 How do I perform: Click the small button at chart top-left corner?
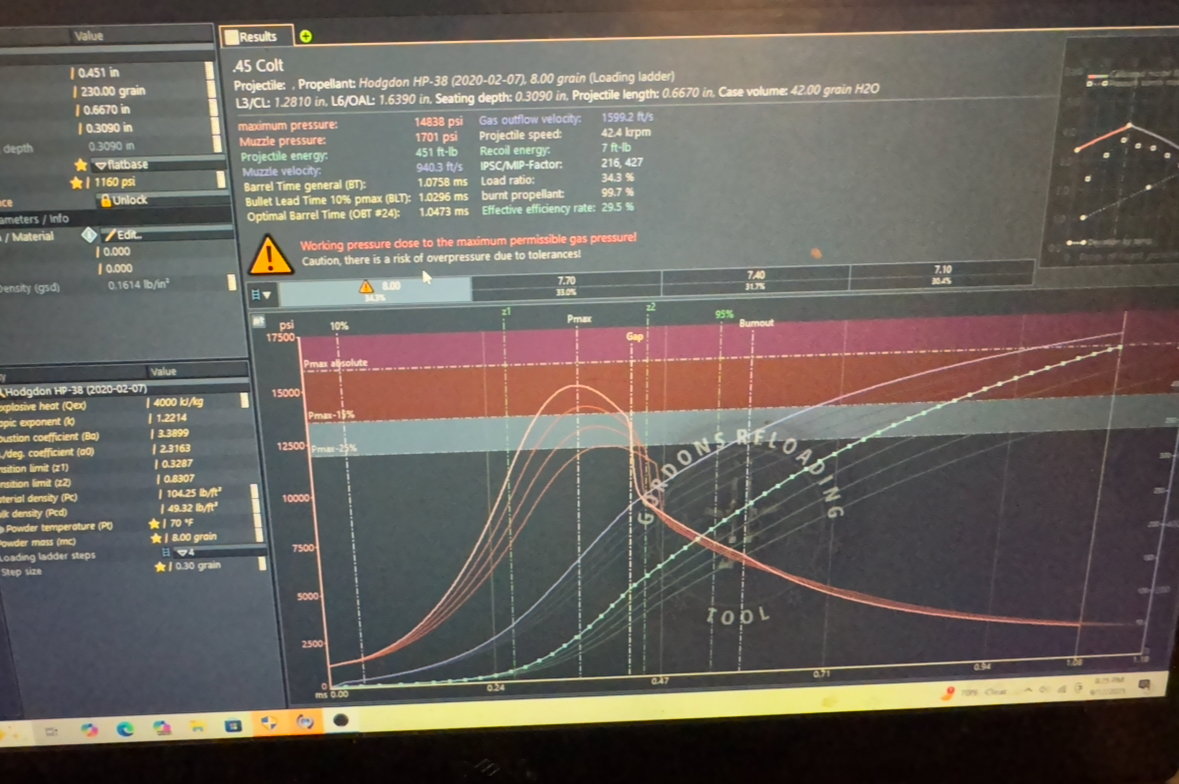click(258, 322)
